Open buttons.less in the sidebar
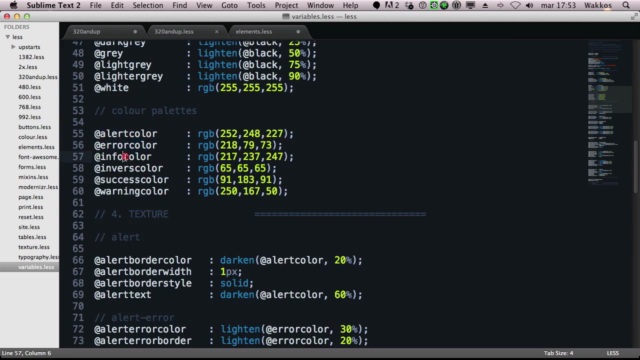The width and height of the screenshot is (640, 360). coord(35,127)
